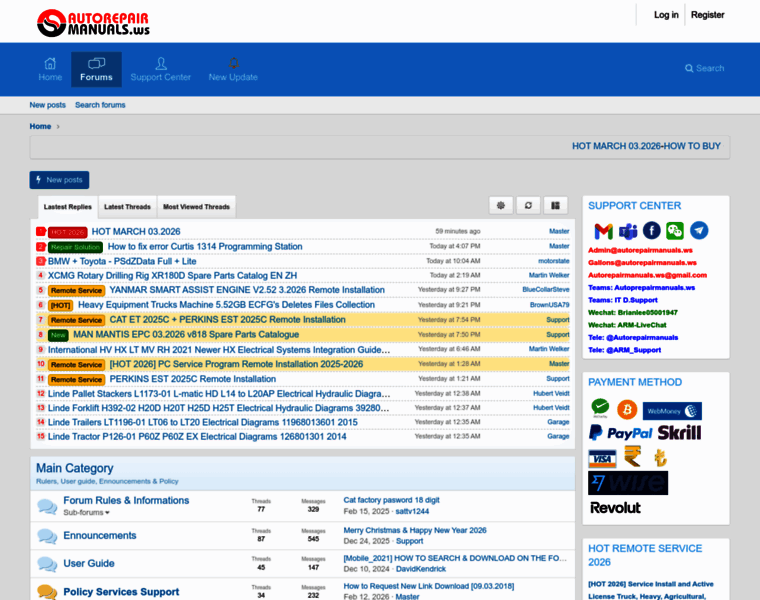Open the WeChat support icon
This screenshot has height=600, width=760.
(x=675, y=231)
